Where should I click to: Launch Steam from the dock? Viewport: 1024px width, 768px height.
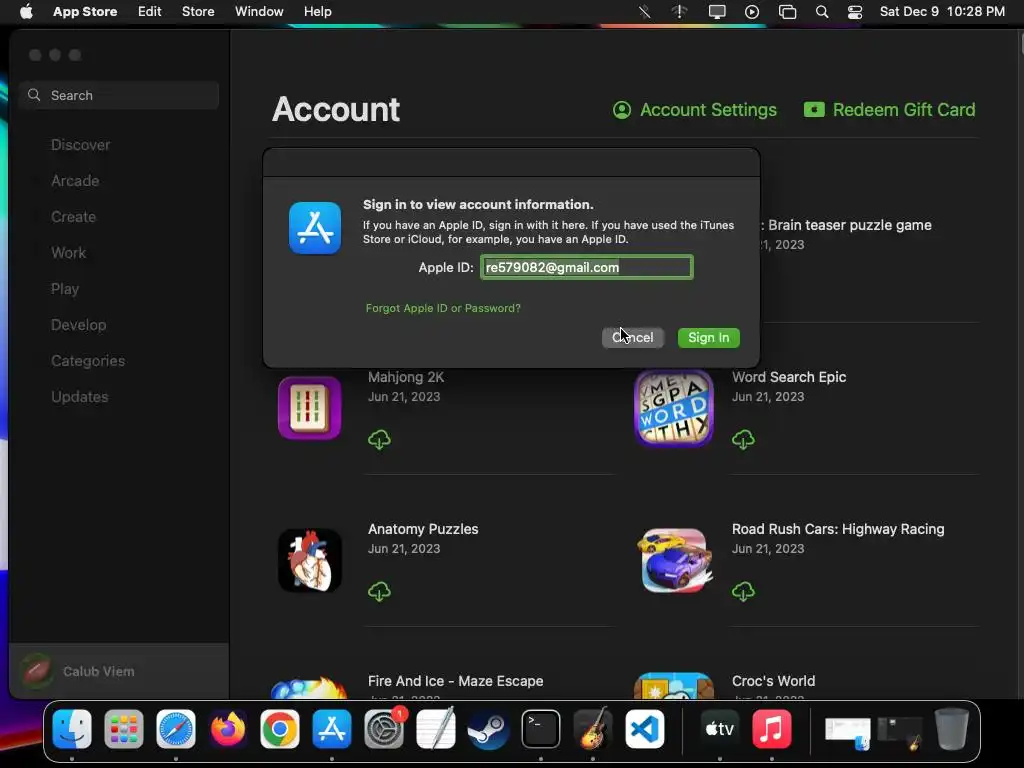pos(488,729)
